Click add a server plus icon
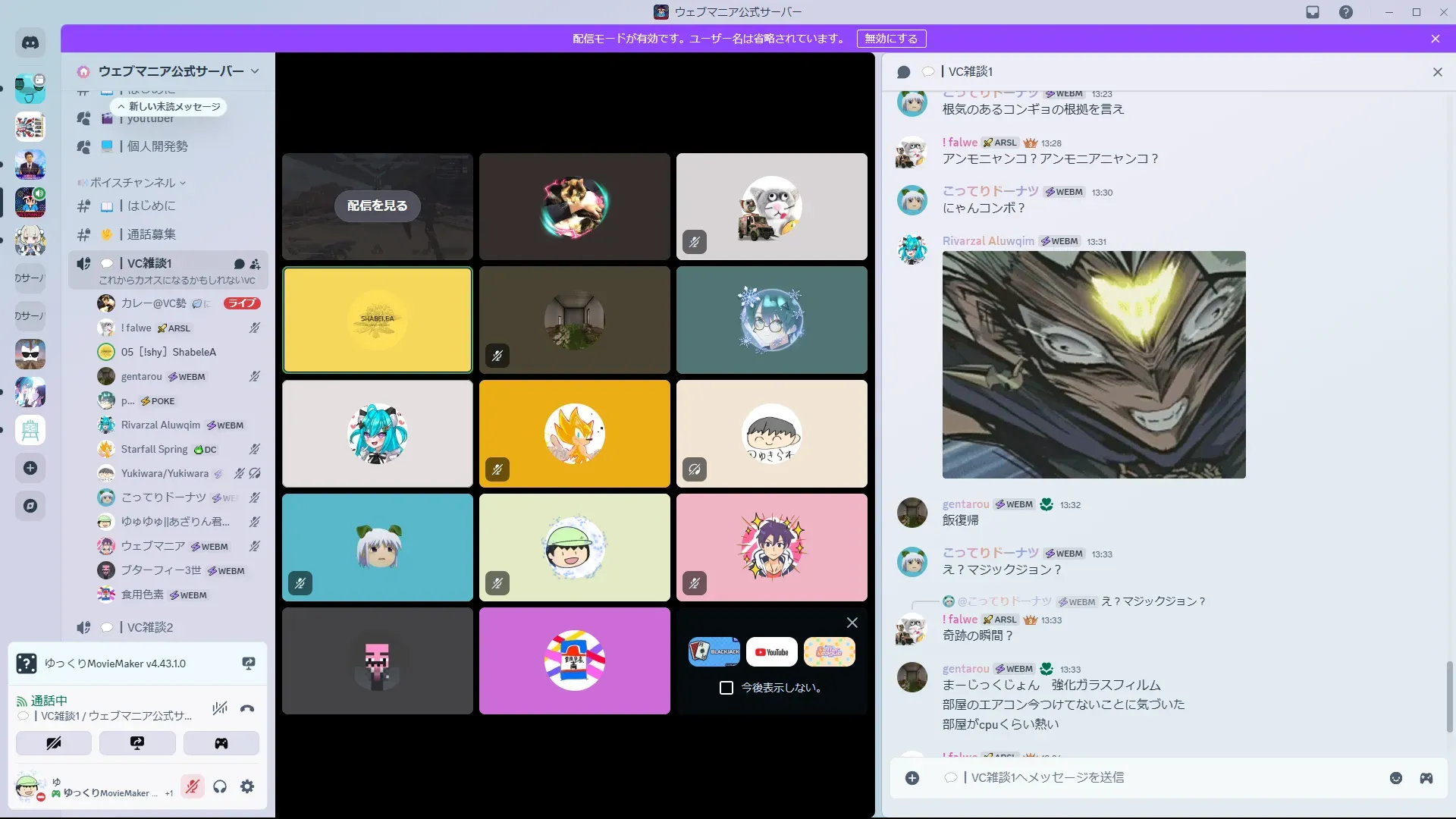Image resolution: width=1456 pixels, height=819 pixels. pyautogui.click(x=30, y=468)
